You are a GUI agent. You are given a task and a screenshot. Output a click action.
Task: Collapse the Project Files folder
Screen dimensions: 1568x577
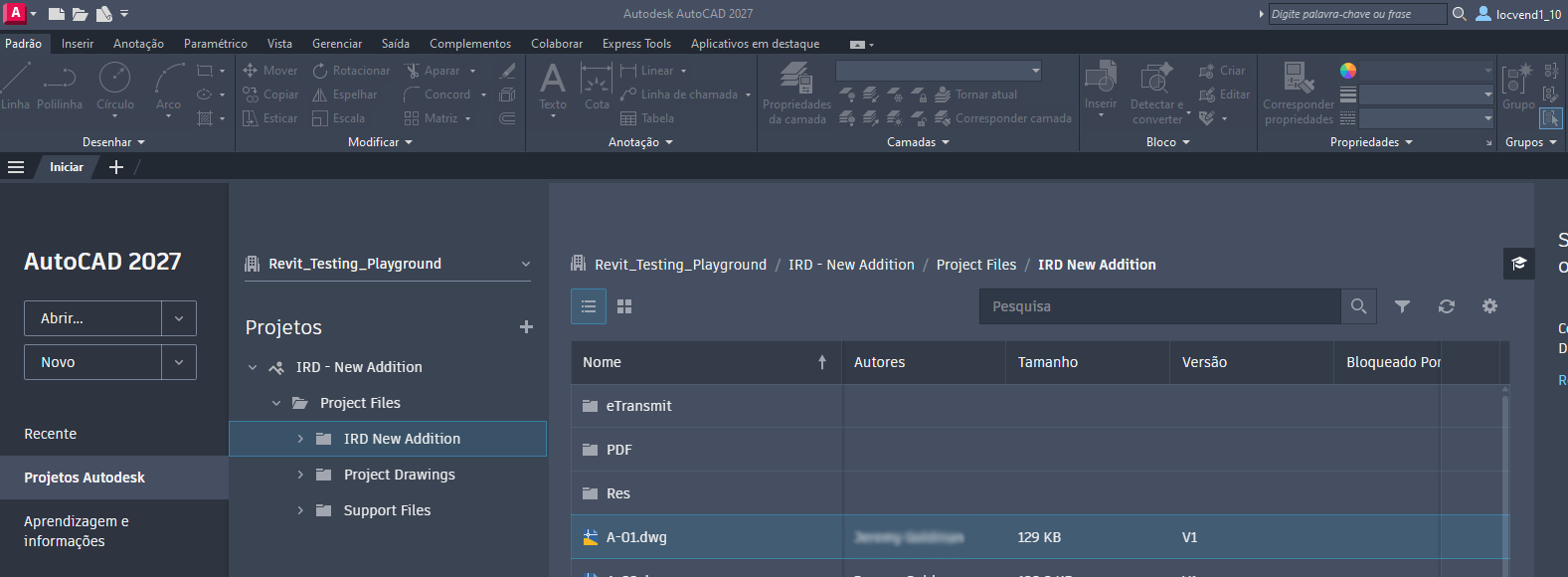[x=276, y=403]
